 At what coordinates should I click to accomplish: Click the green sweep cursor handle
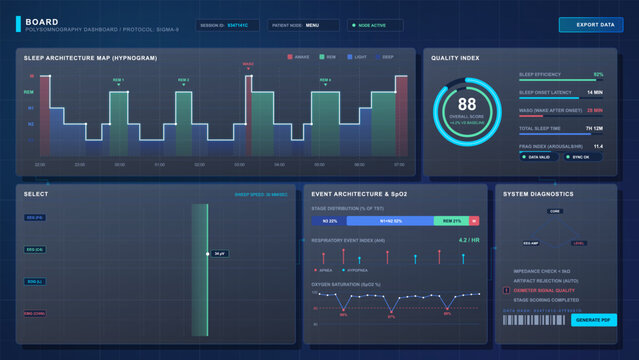pyautogui.click(x=207, y=254)
